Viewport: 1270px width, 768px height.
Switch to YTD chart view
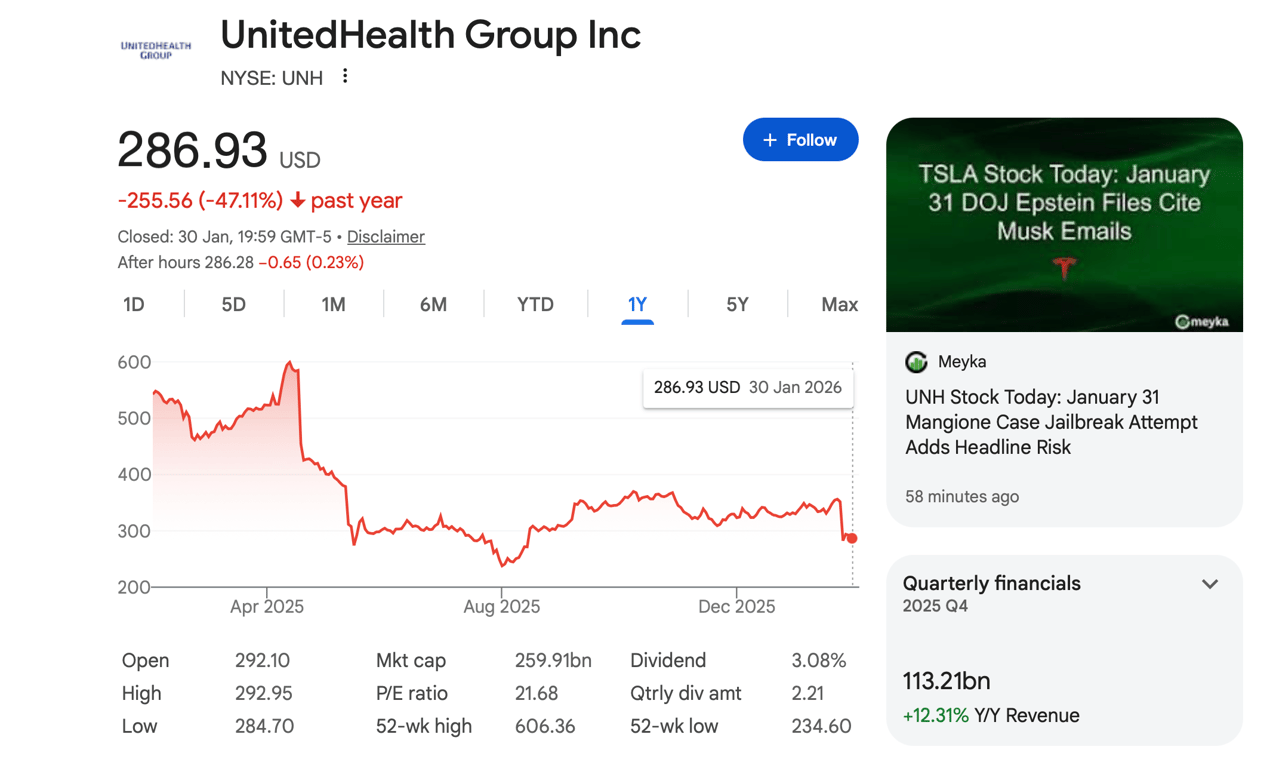(535, 305)
